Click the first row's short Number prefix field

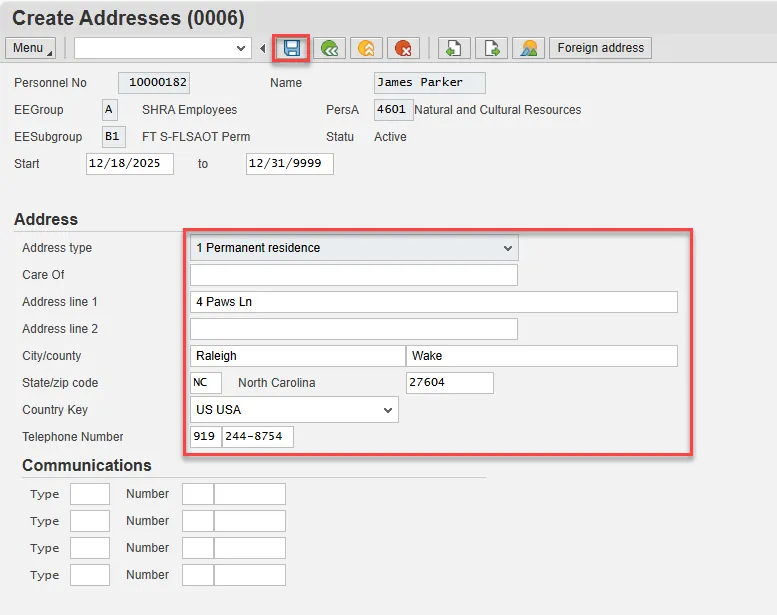tap(198, 494)
